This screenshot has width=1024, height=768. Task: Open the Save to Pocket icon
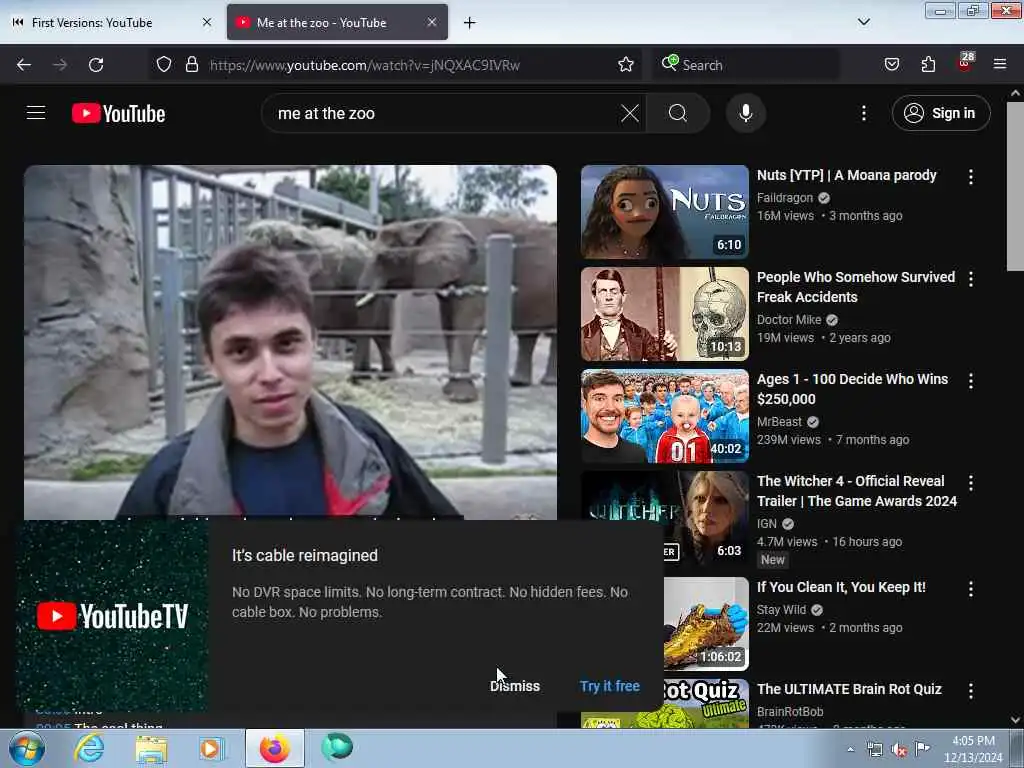coord(891,64)
